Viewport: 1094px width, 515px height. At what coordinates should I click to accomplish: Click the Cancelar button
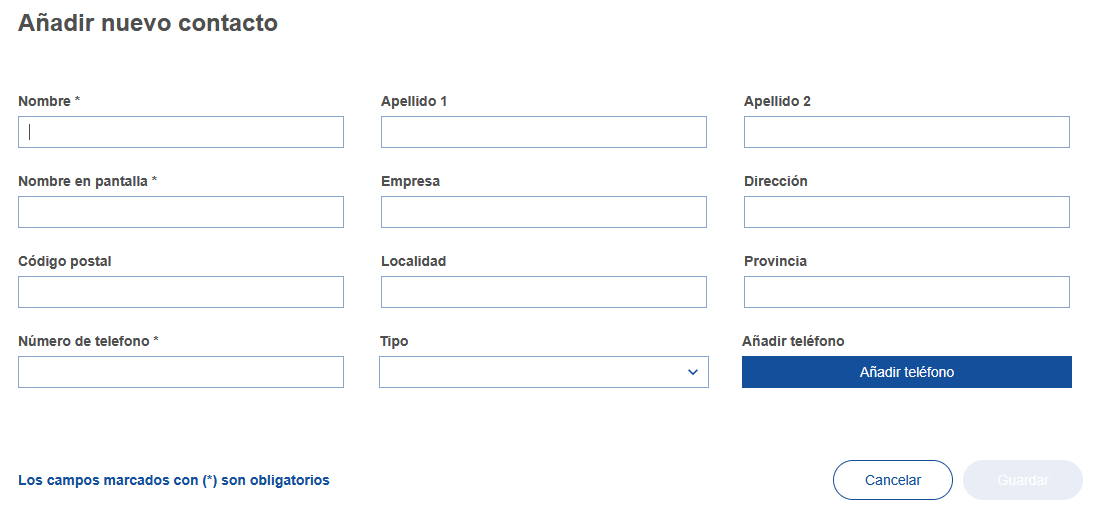(892, 480)
